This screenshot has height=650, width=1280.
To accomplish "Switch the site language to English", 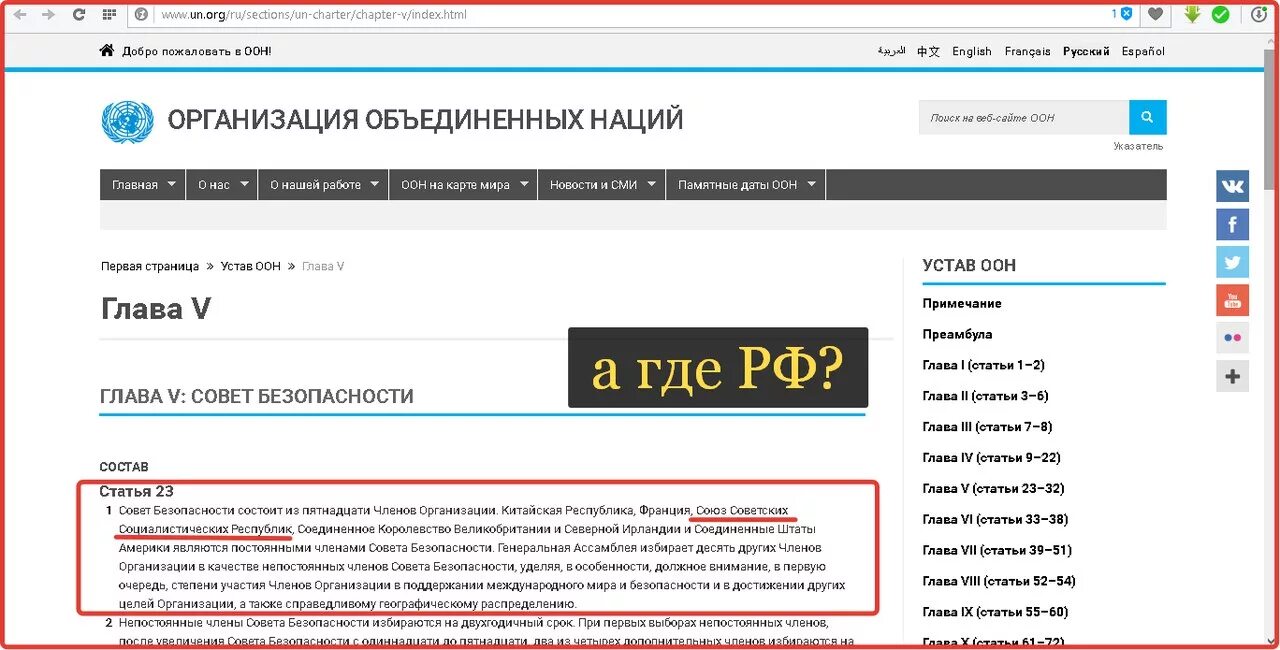I will click(x=971, y=51).
